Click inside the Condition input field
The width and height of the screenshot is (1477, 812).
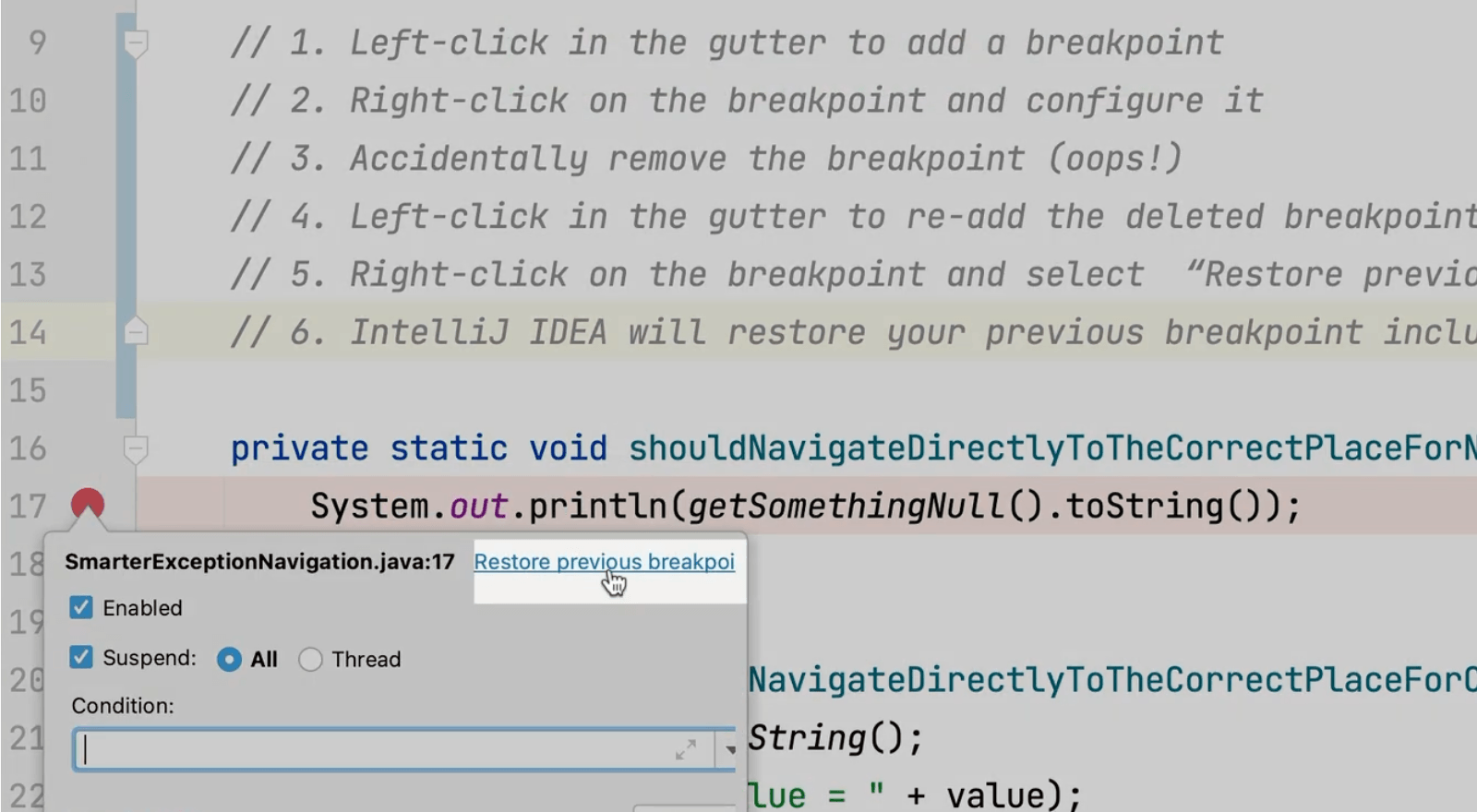click(369, 750)
